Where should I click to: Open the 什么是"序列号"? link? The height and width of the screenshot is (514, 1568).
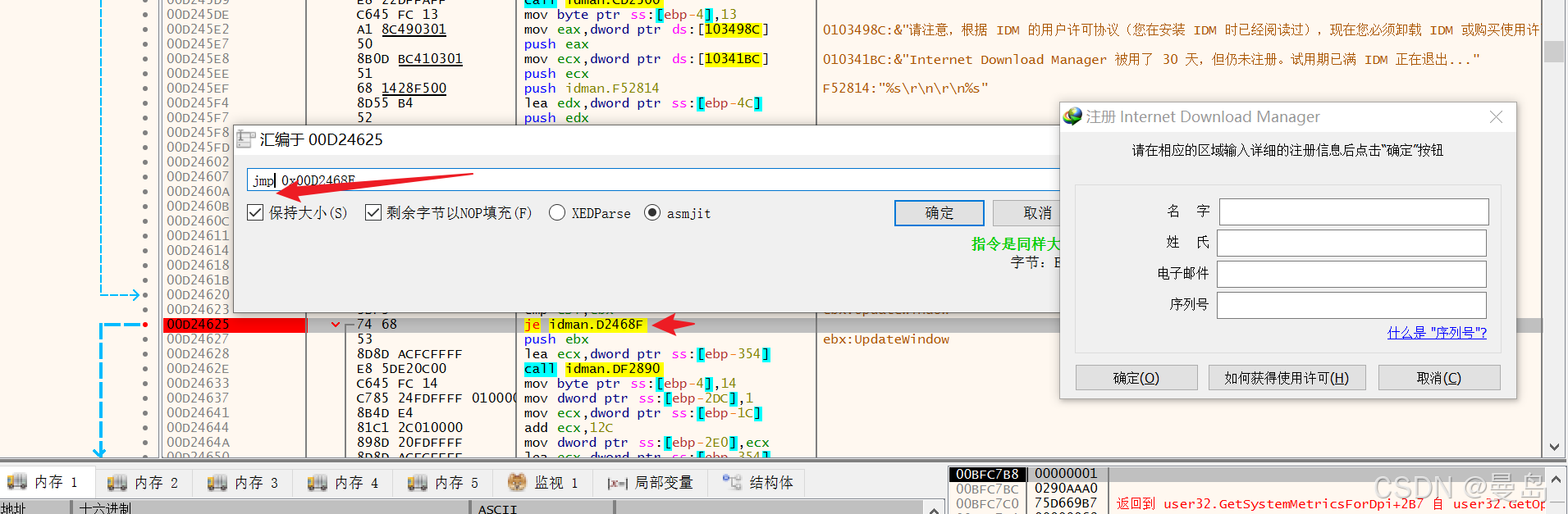pyautogui.click(x=1437, y=333)
